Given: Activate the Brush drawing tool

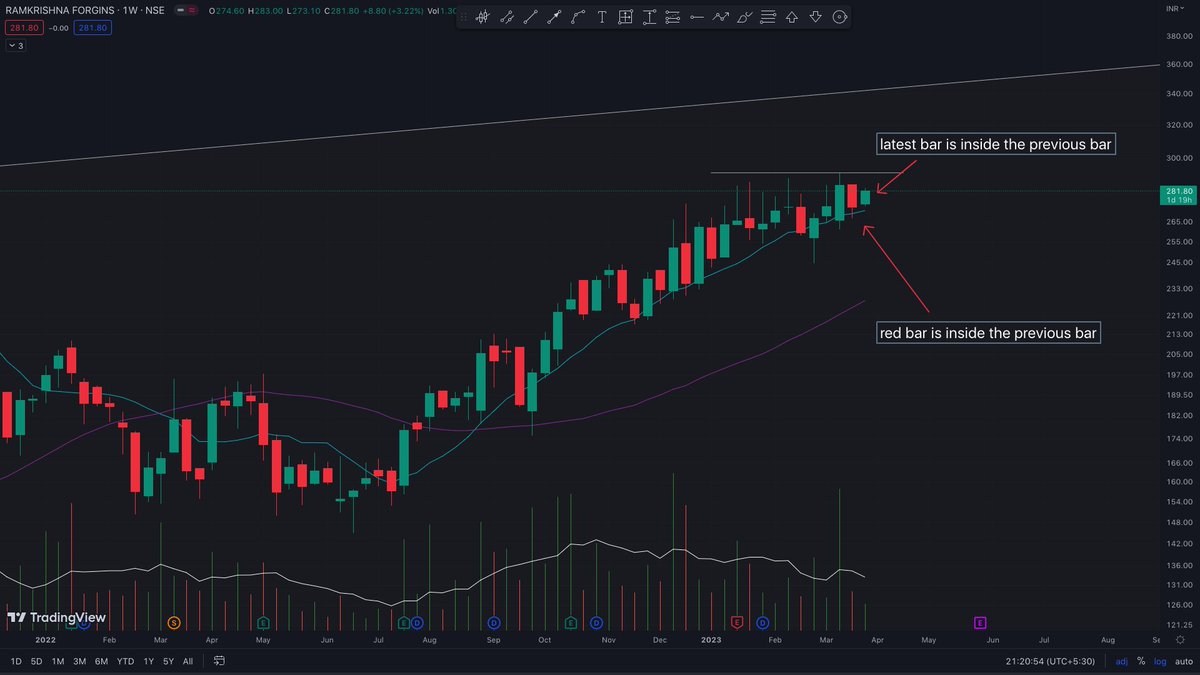Looking at the screenshot, I should pos(744,17).
